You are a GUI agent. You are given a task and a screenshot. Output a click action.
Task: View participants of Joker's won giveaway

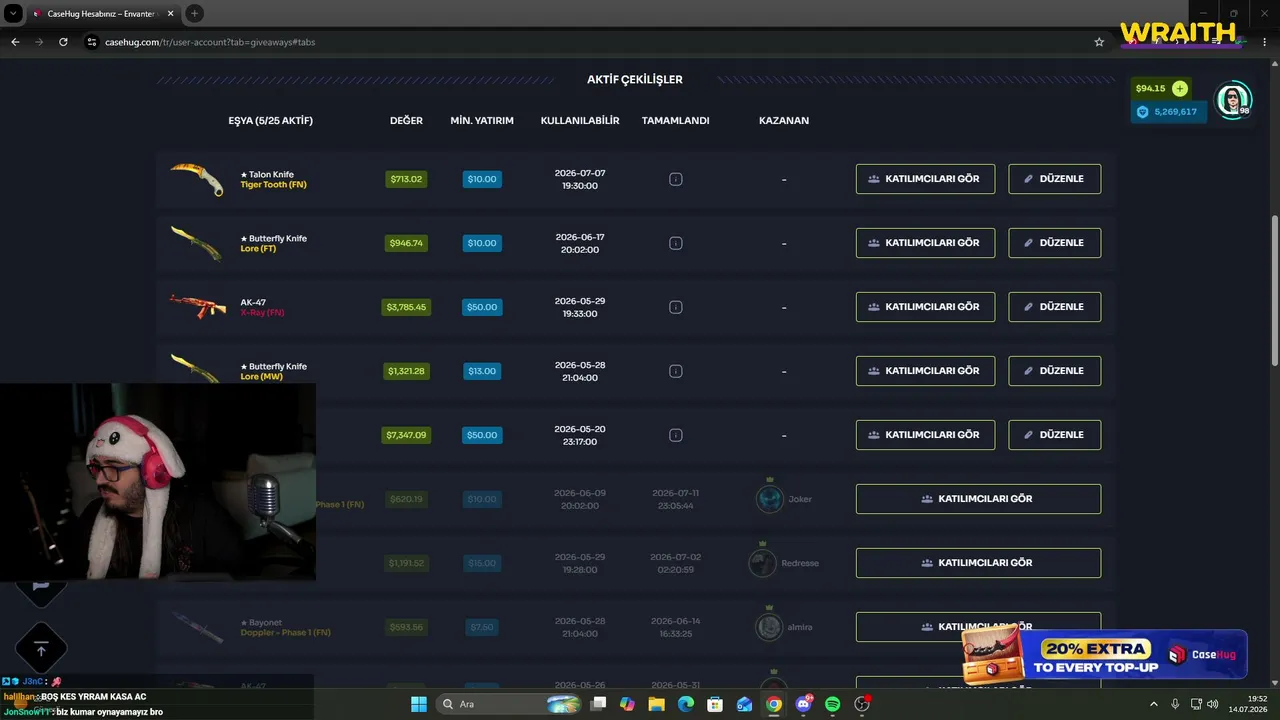(978, 499)
